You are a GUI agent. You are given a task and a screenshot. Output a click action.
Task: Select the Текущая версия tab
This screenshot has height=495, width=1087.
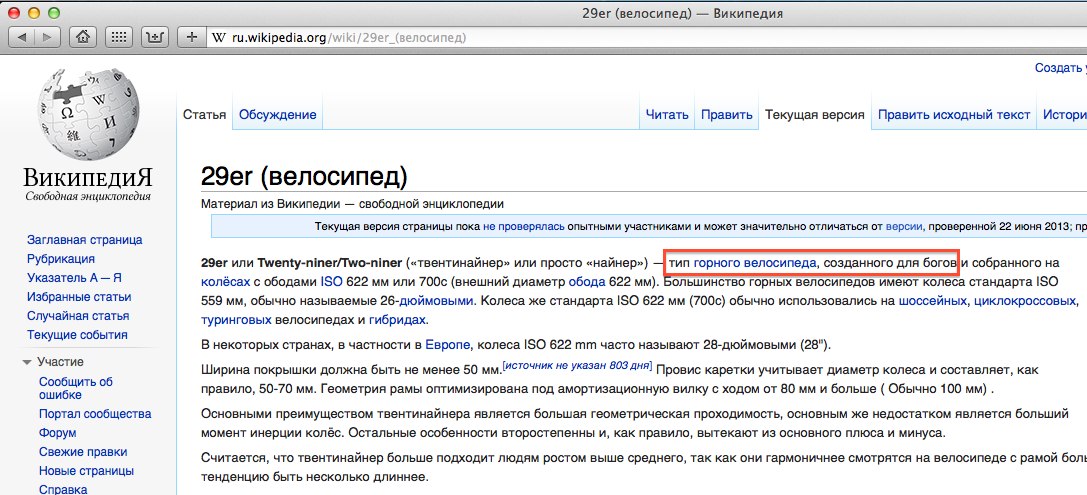tap(815, 115)
